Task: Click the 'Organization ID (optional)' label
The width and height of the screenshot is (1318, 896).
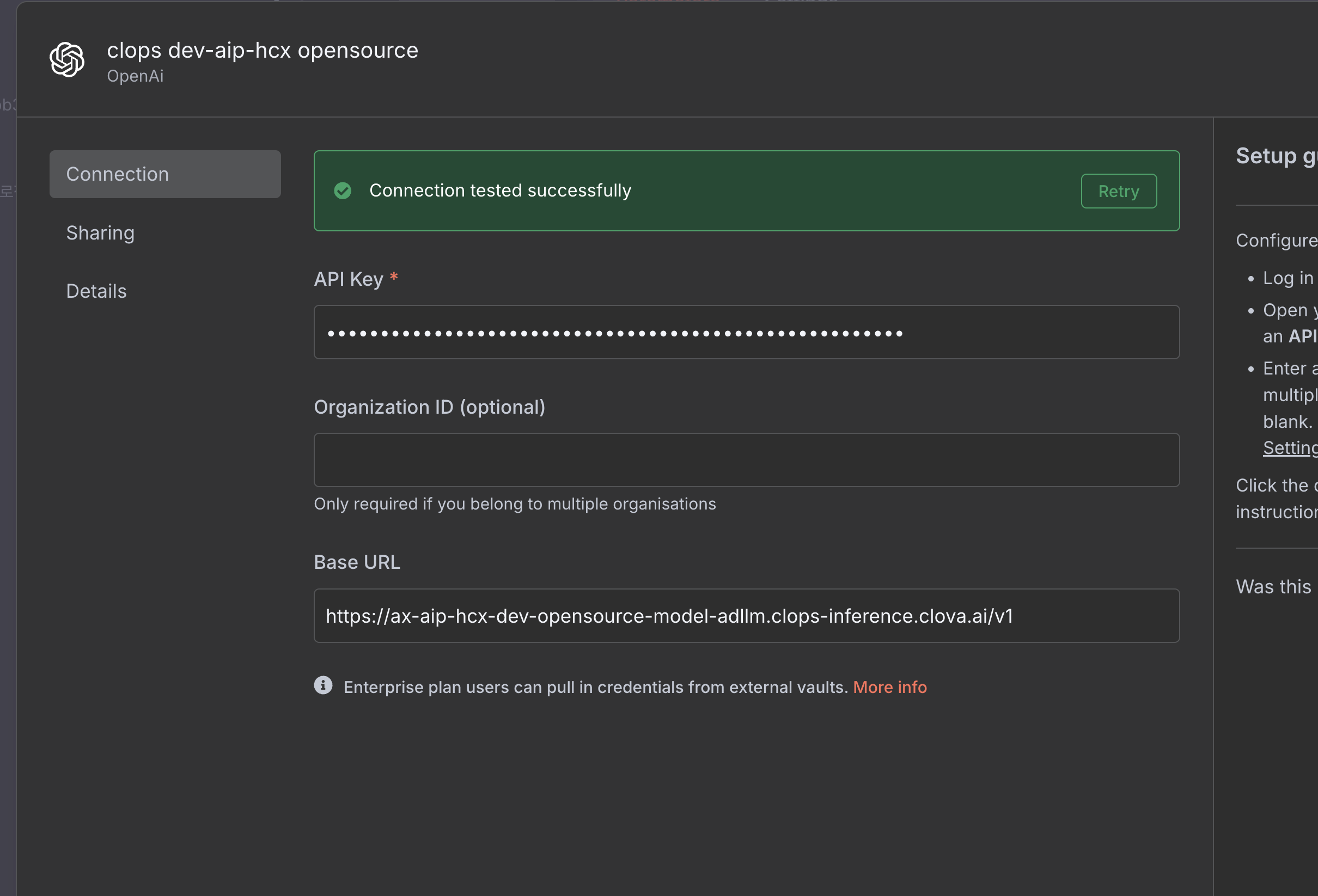Action: tap(429, 407)
